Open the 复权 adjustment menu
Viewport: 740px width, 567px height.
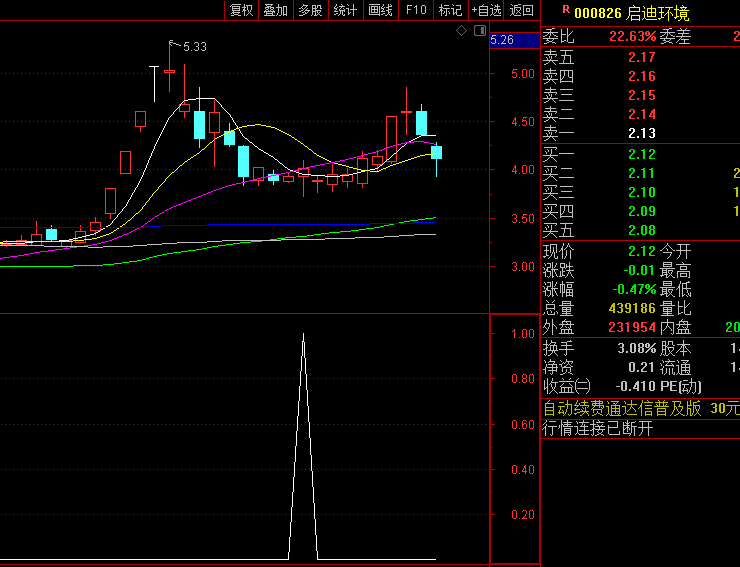(x=241, y=10)
